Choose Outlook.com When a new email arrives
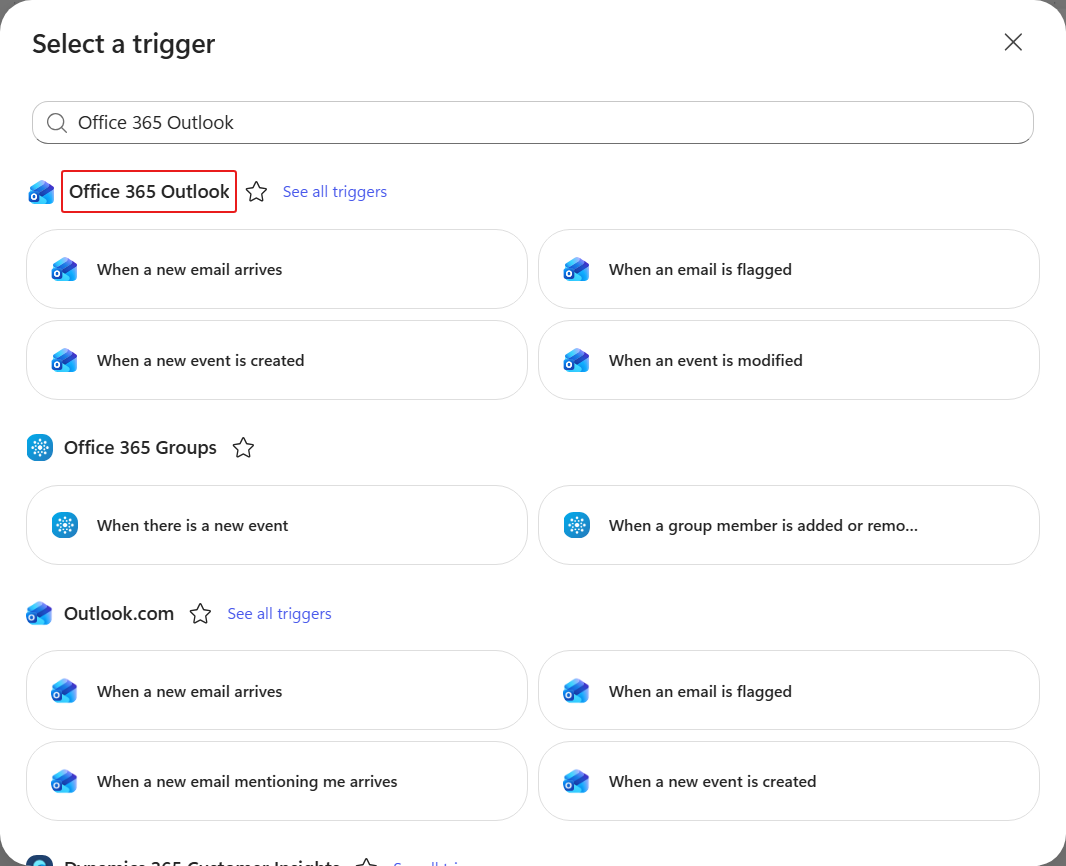Image resolution: width=1066 pixels, height=866 pixels. [x=277, y=691]
